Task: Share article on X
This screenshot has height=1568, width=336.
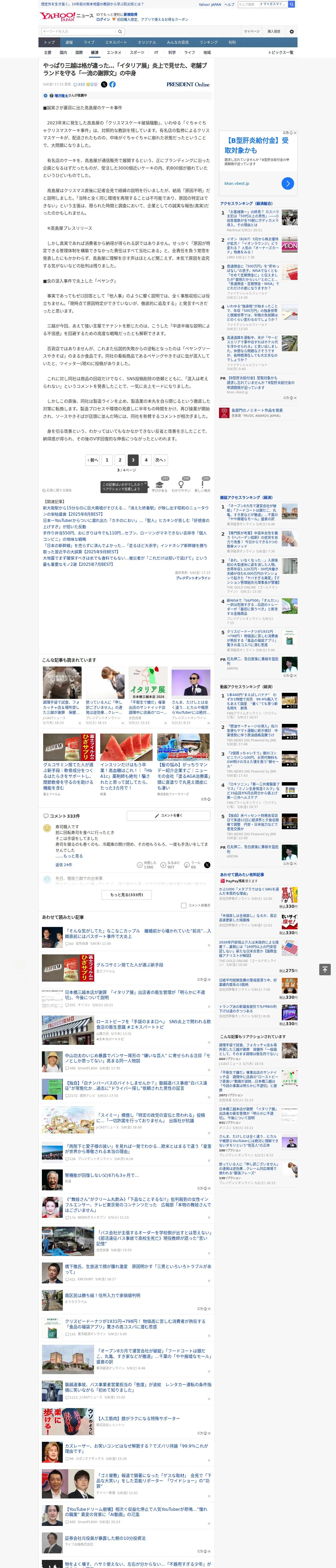Action: [104, 85]
